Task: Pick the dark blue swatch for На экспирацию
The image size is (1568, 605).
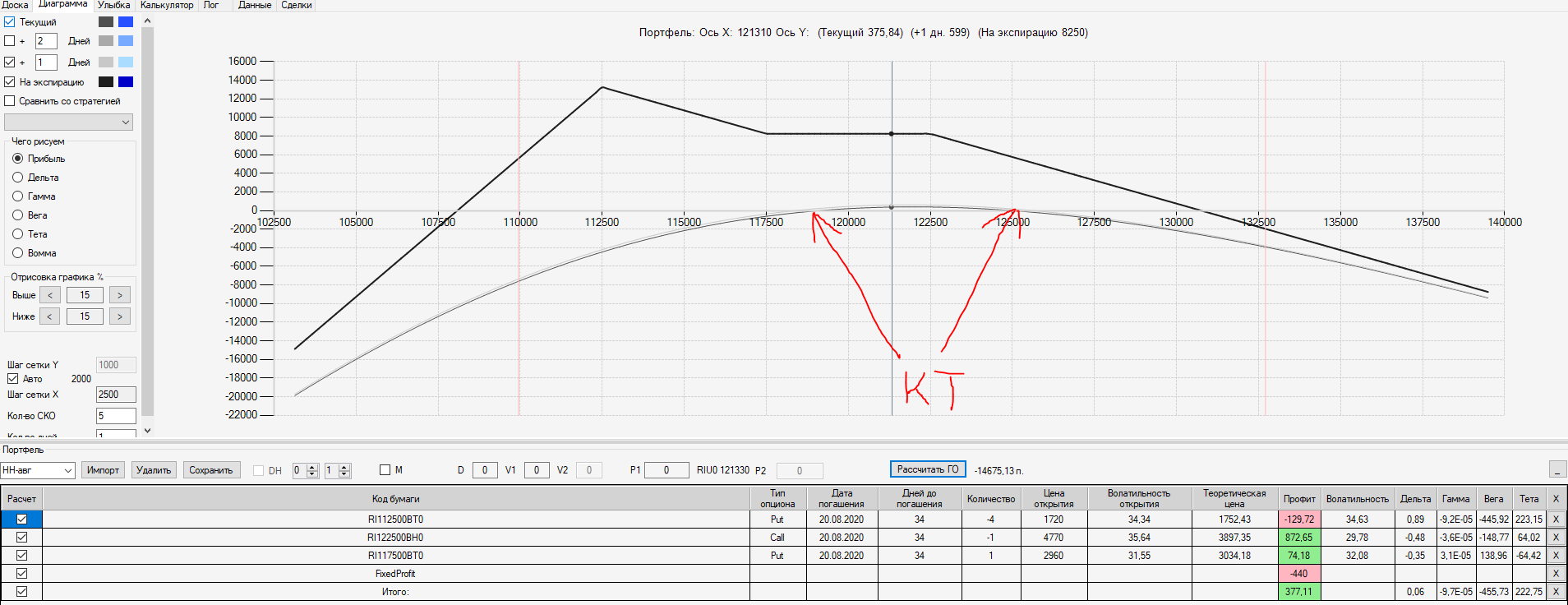Action: point(126,81)
